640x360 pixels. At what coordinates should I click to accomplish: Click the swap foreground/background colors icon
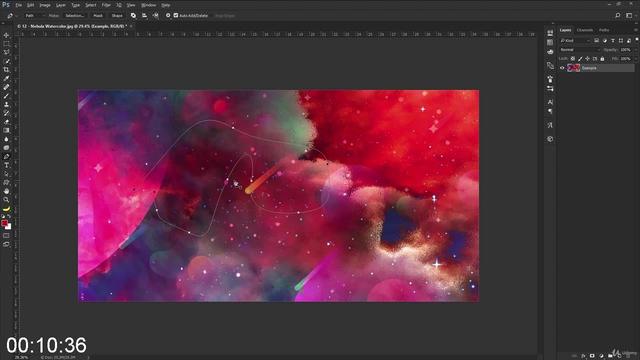tap(10, 216)
